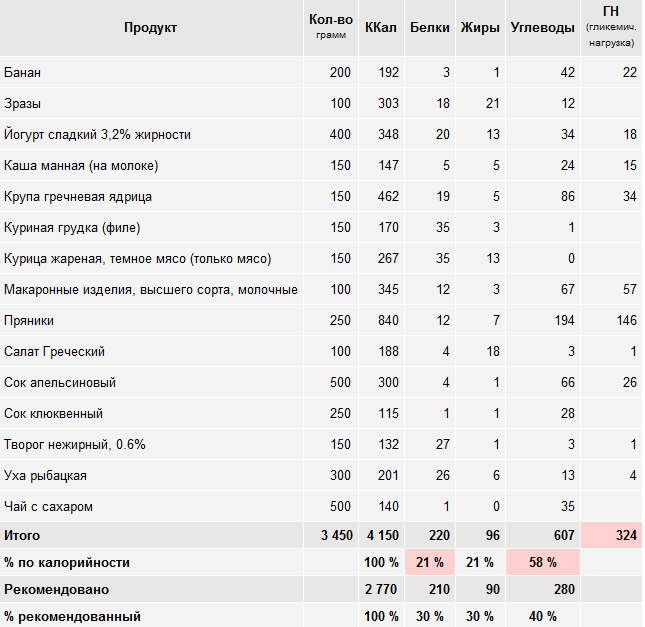Click the Углеводы column header

coord(543,28)
